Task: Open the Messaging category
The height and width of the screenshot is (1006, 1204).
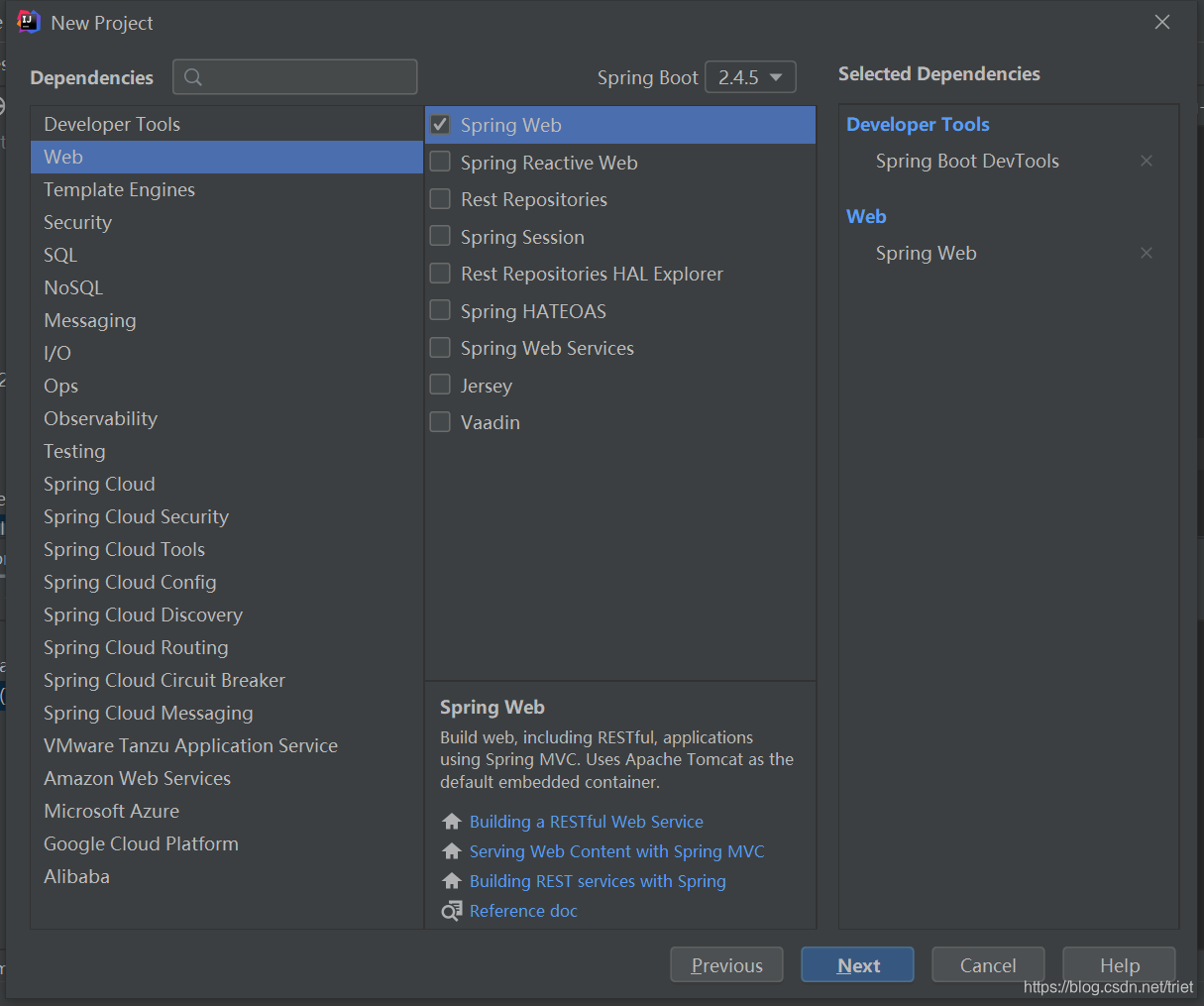Action: (x=227, y=320)
